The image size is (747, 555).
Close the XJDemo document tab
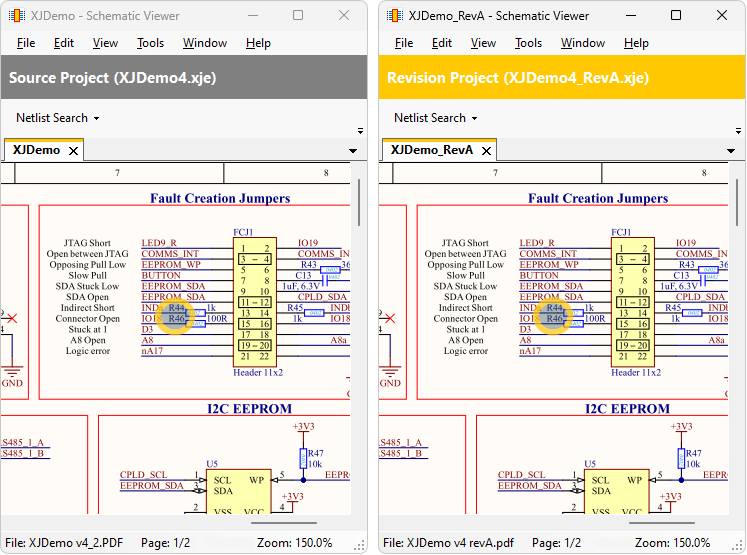(73, 151)
